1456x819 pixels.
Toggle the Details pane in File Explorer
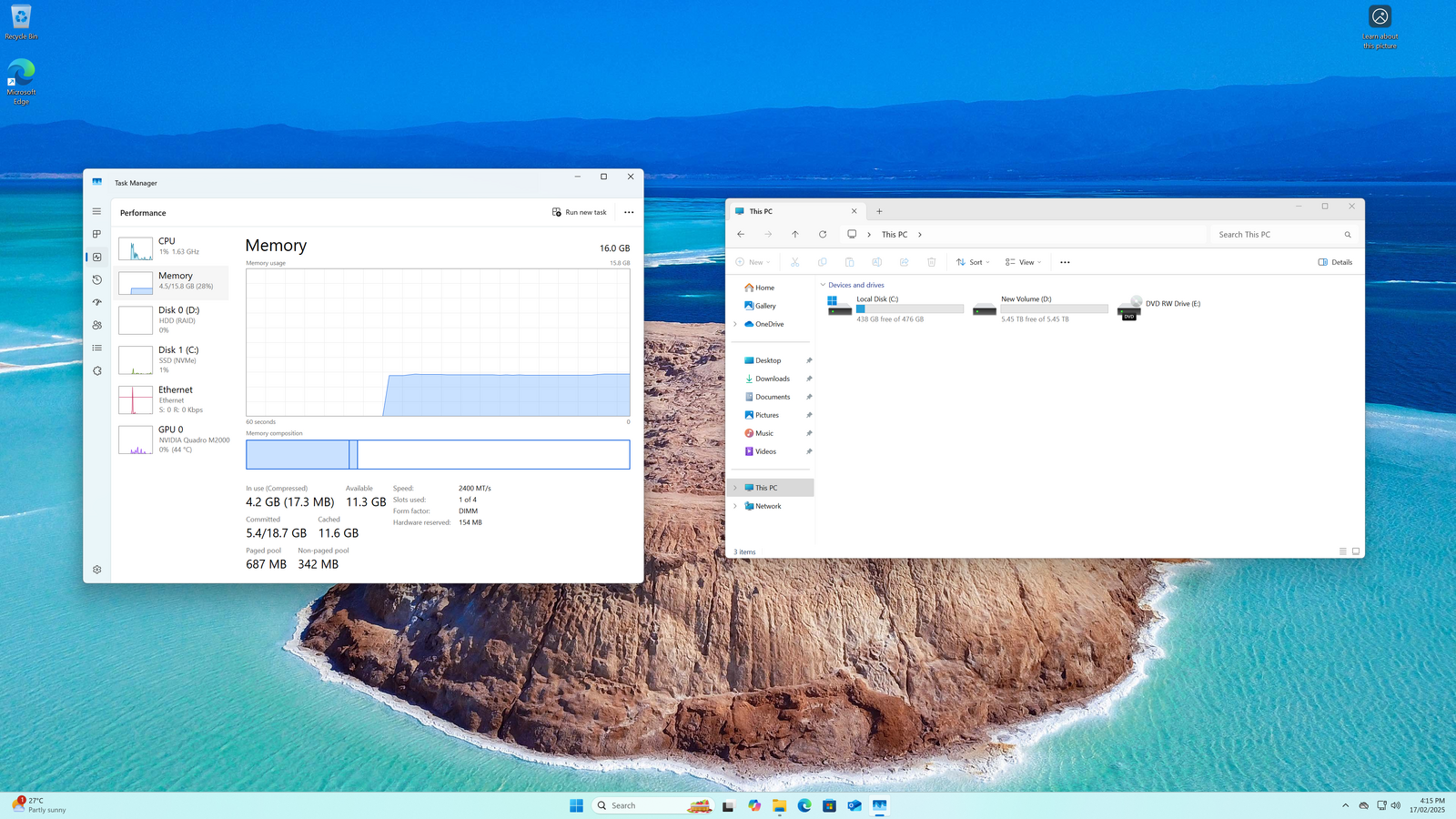pyautogui.click(x=1335, y=262)
